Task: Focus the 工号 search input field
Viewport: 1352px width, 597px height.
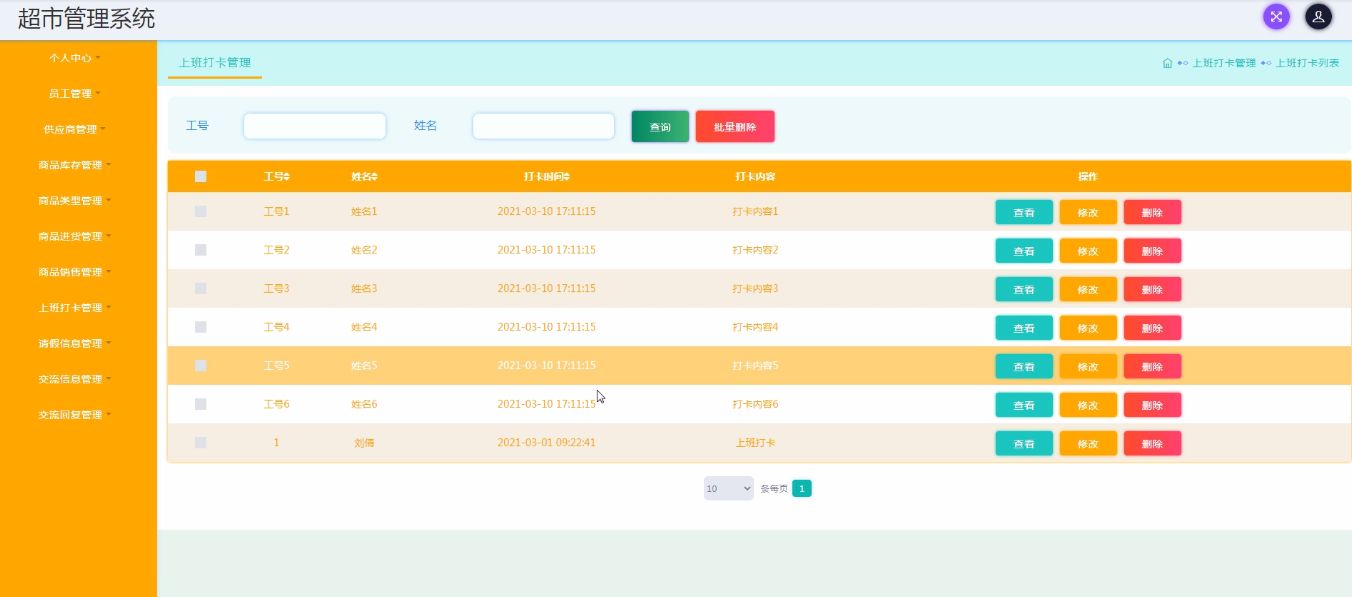Action: point(315,126)
